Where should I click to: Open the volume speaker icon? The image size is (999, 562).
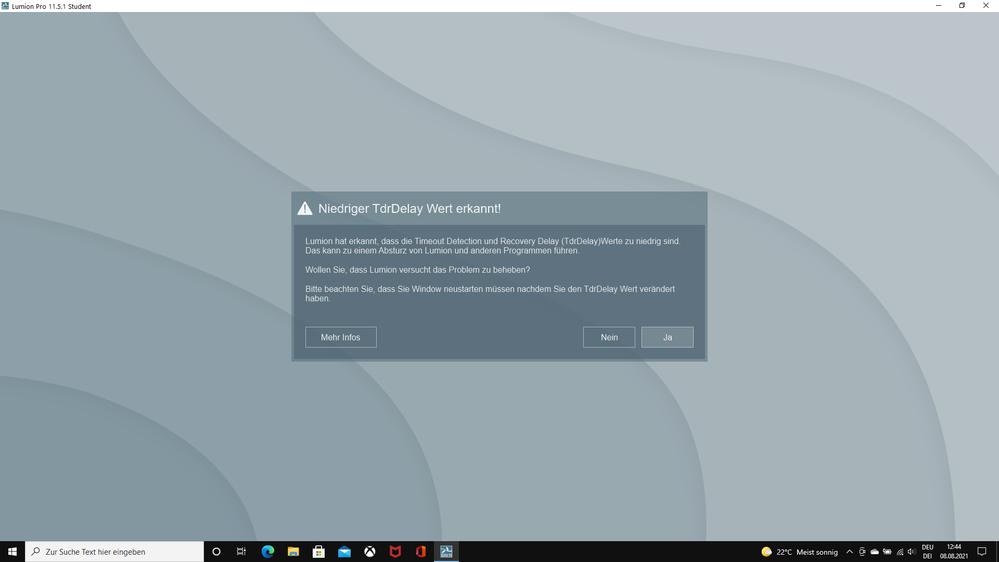pyautogui.click(x=912, y=552)
